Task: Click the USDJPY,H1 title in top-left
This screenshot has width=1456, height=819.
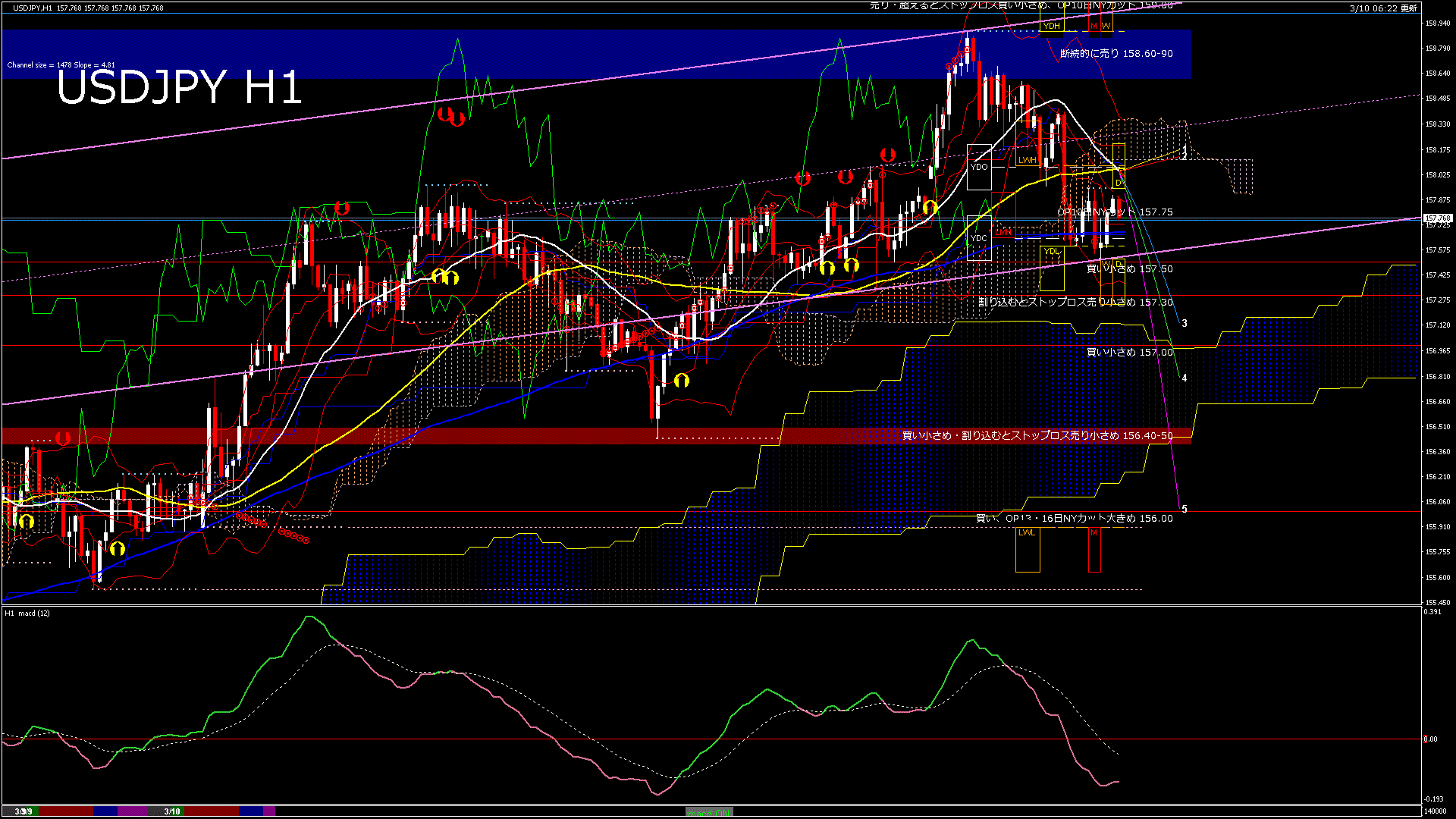Action: (x=33, y=8)
